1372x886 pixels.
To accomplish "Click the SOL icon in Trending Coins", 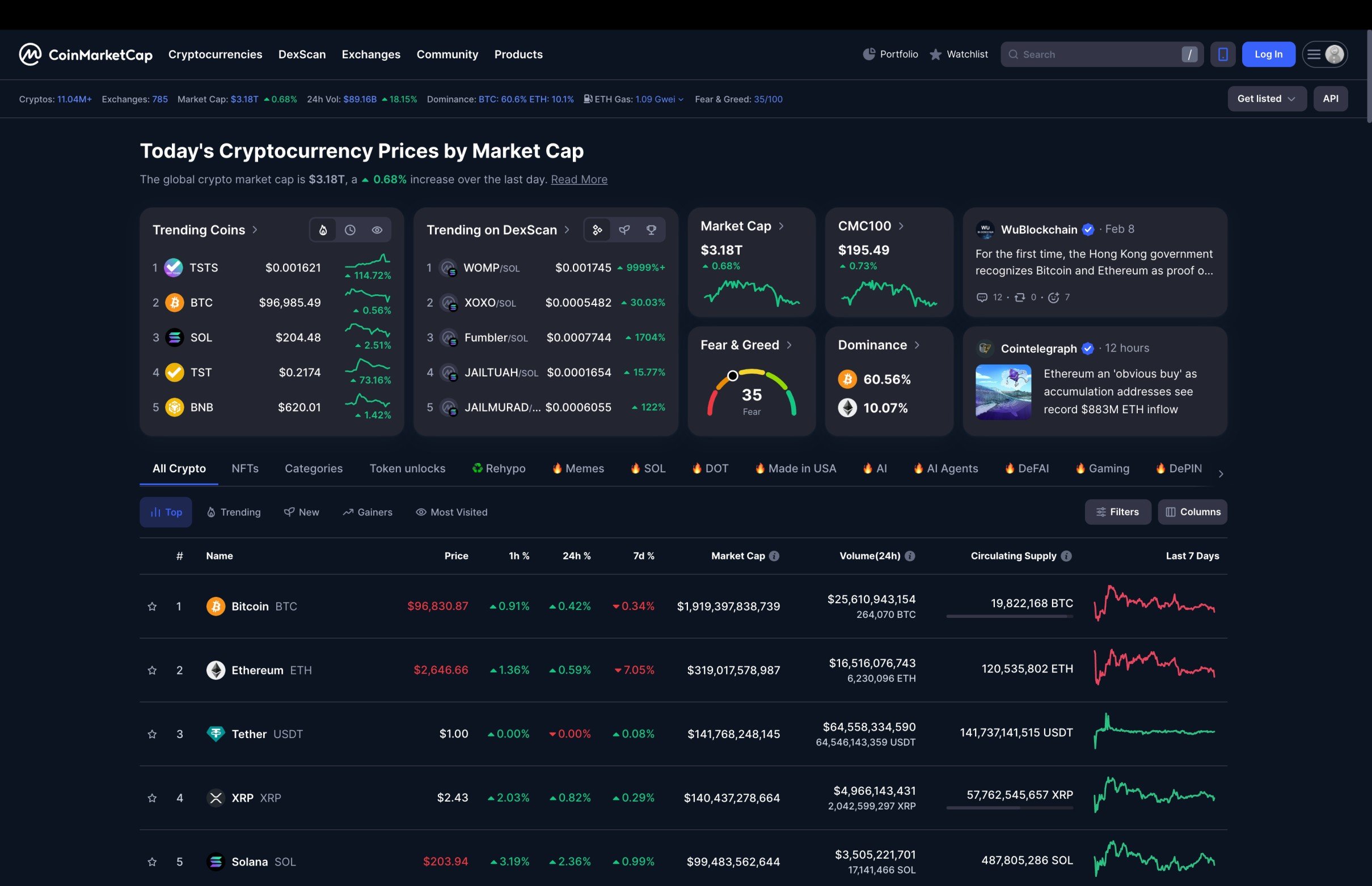I will click(x=174, y=337).
